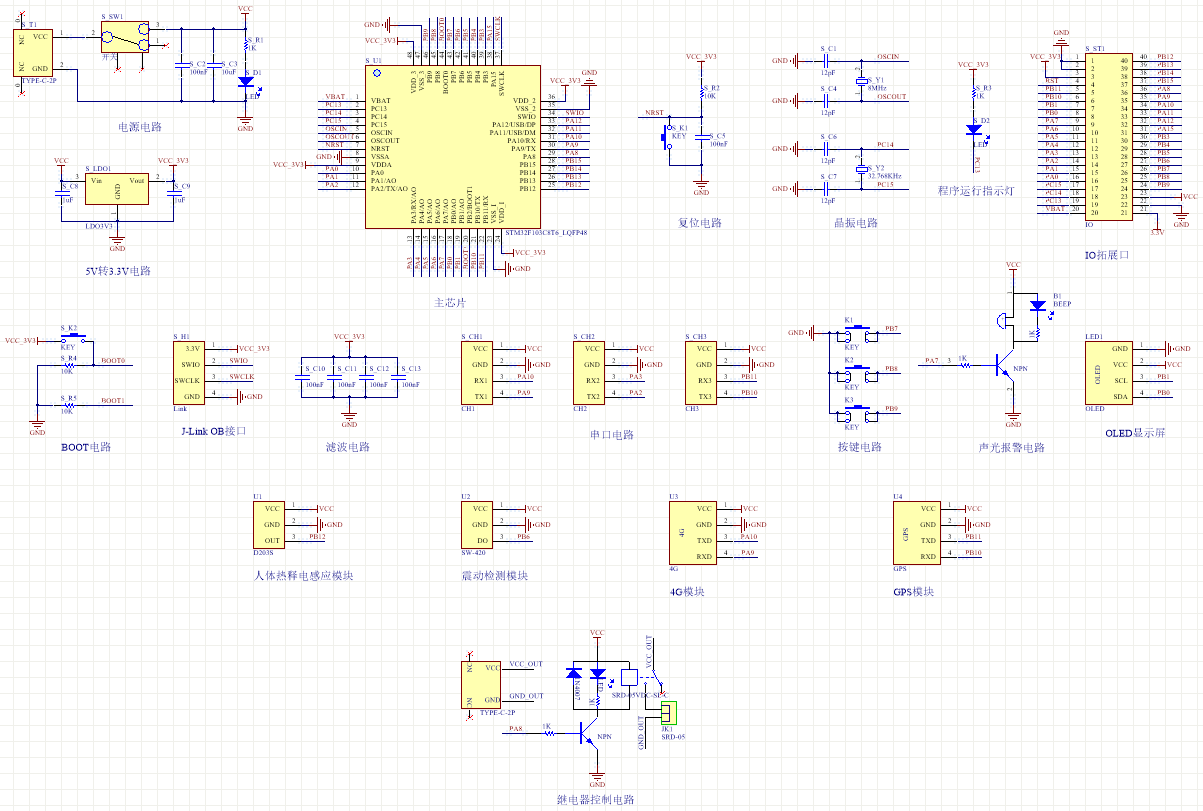This screenshot has height=811, width=1203.
Task: Click the 'J-Link OB接口' section title
Action: pos(213,431)
